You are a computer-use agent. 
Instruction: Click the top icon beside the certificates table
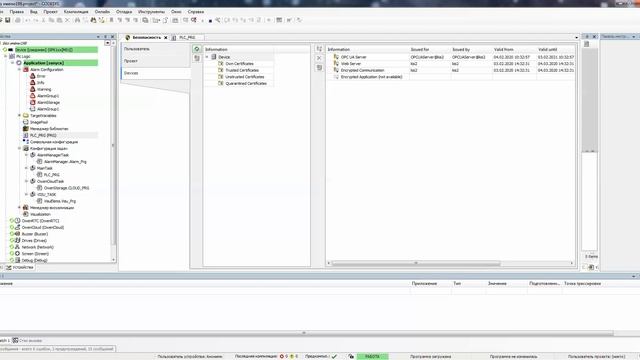click(319, 49)
